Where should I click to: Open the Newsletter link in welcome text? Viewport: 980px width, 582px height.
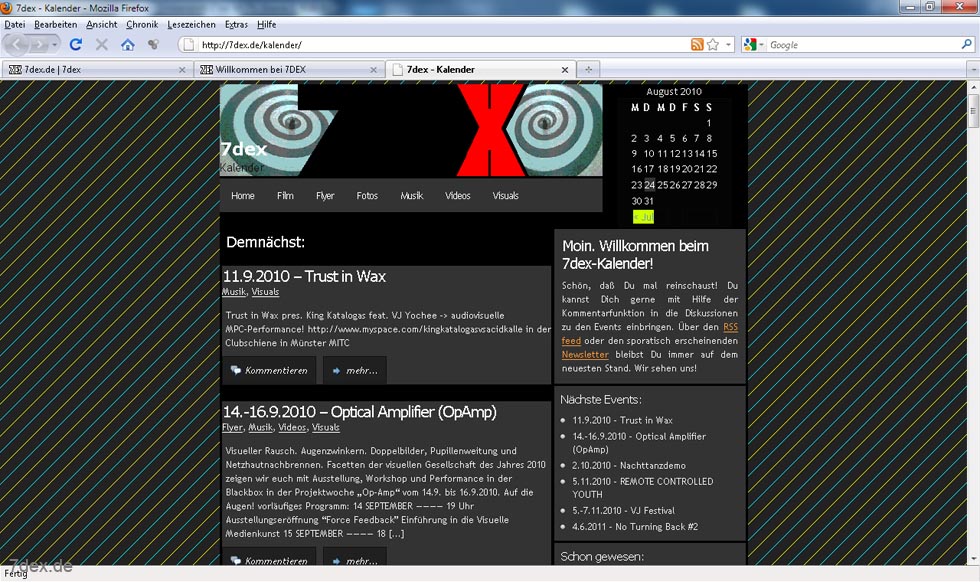pos(585,354)
